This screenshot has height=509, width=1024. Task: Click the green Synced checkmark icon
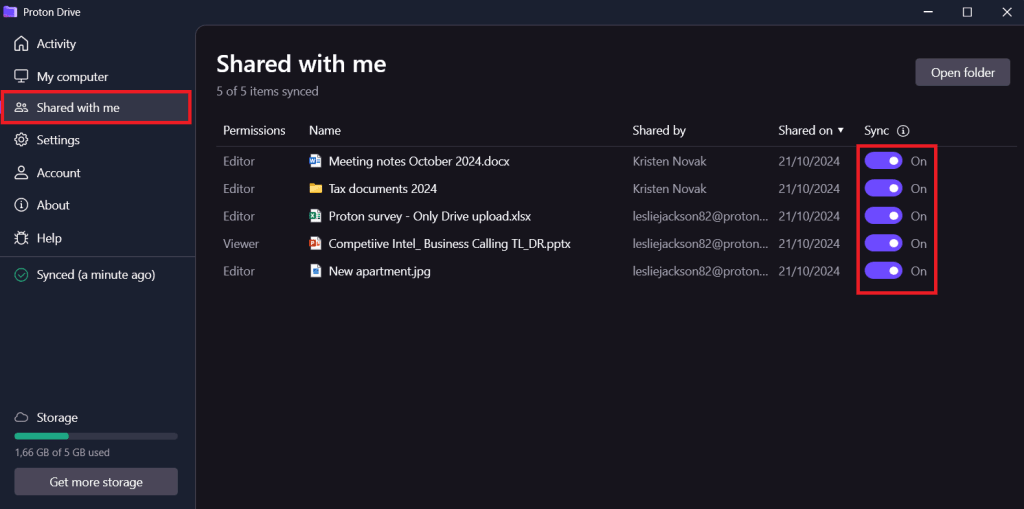22,275
